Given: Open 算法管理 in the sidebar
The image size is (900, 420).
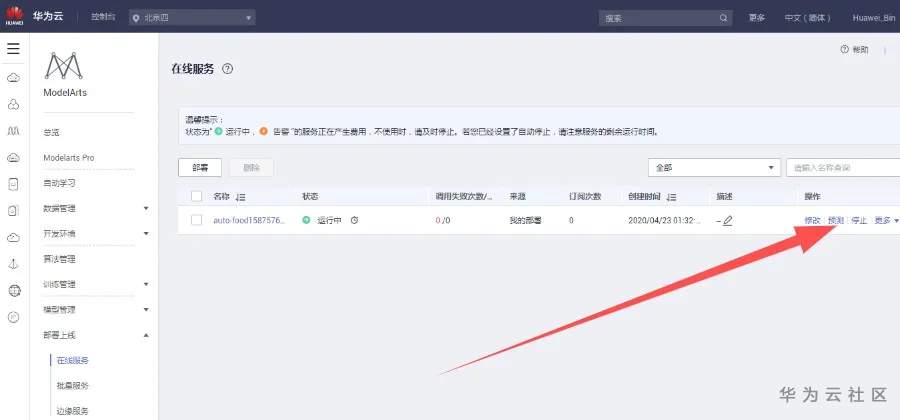Looking at the screenshot, I should point(59,259).
